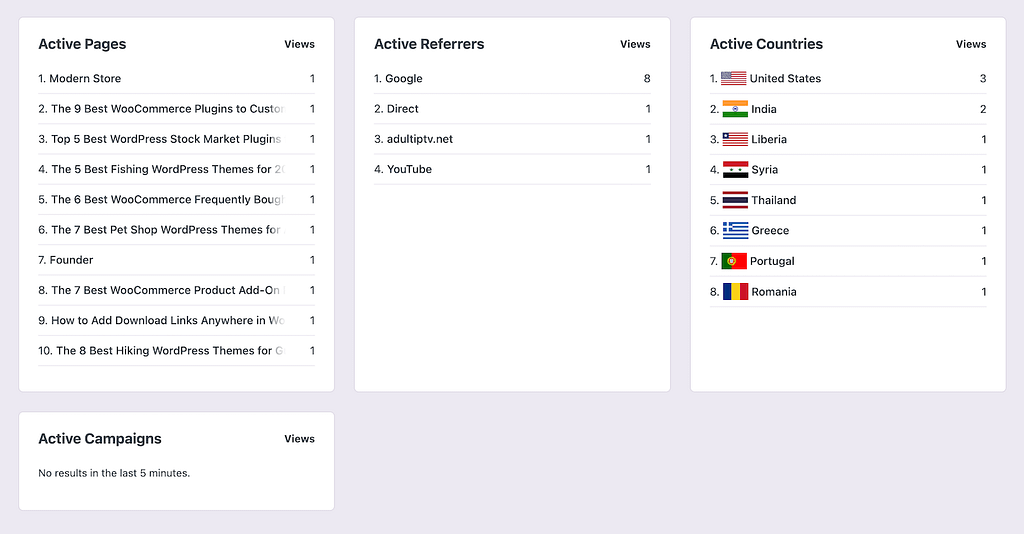Viewport: 1024px width, 534px height.
Task: Select the adultiptv.net referrer
Action: tap(419, 139)
